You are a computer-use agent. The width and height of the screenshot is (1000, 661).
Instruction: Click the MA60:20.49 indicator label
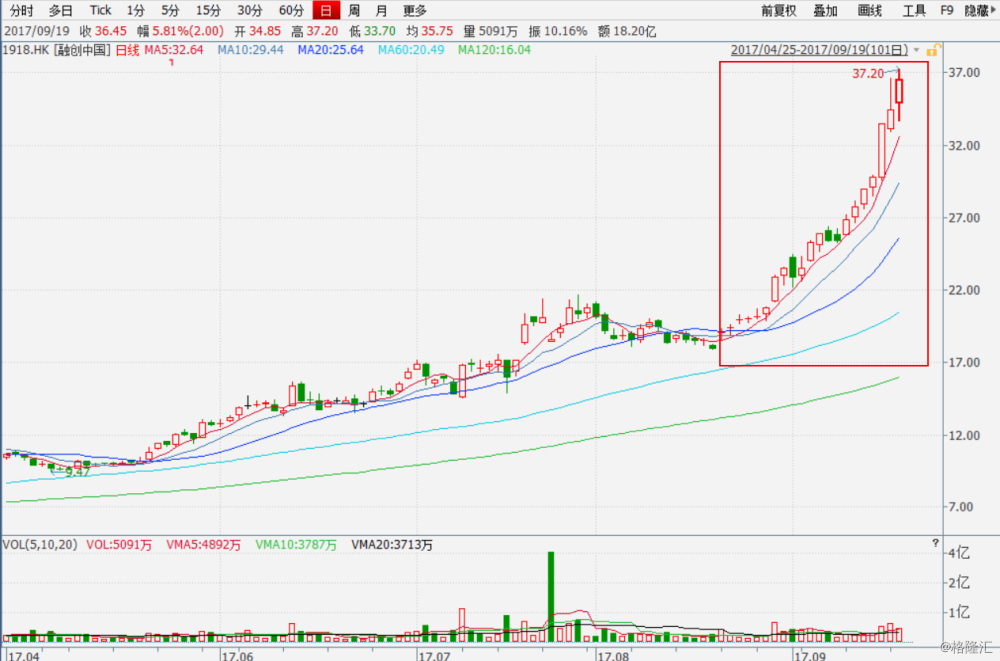pos(411,50)
